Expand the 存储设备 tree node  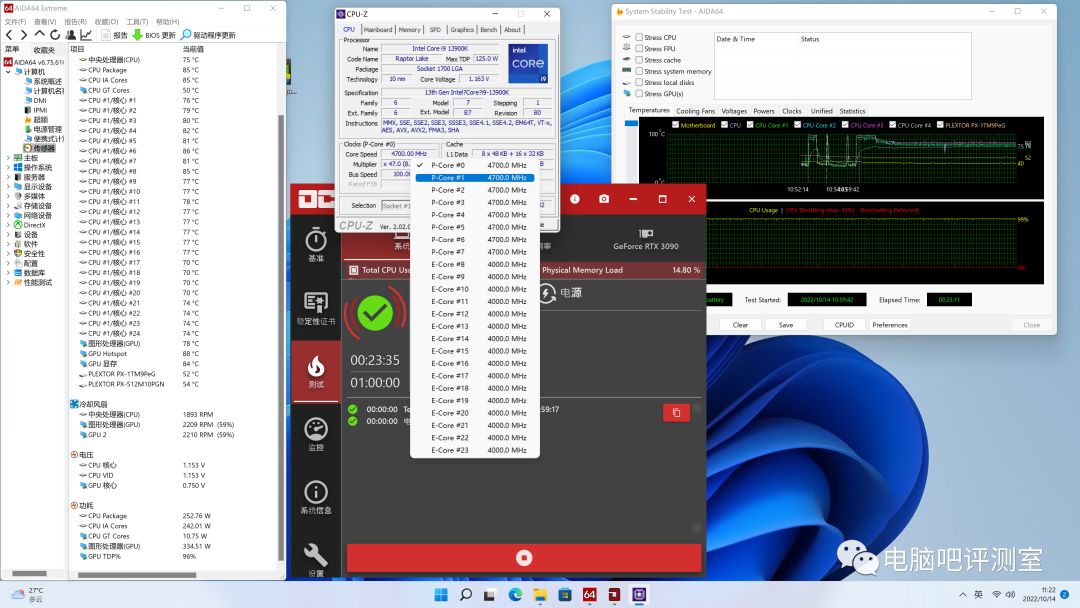tap(8, 205)
